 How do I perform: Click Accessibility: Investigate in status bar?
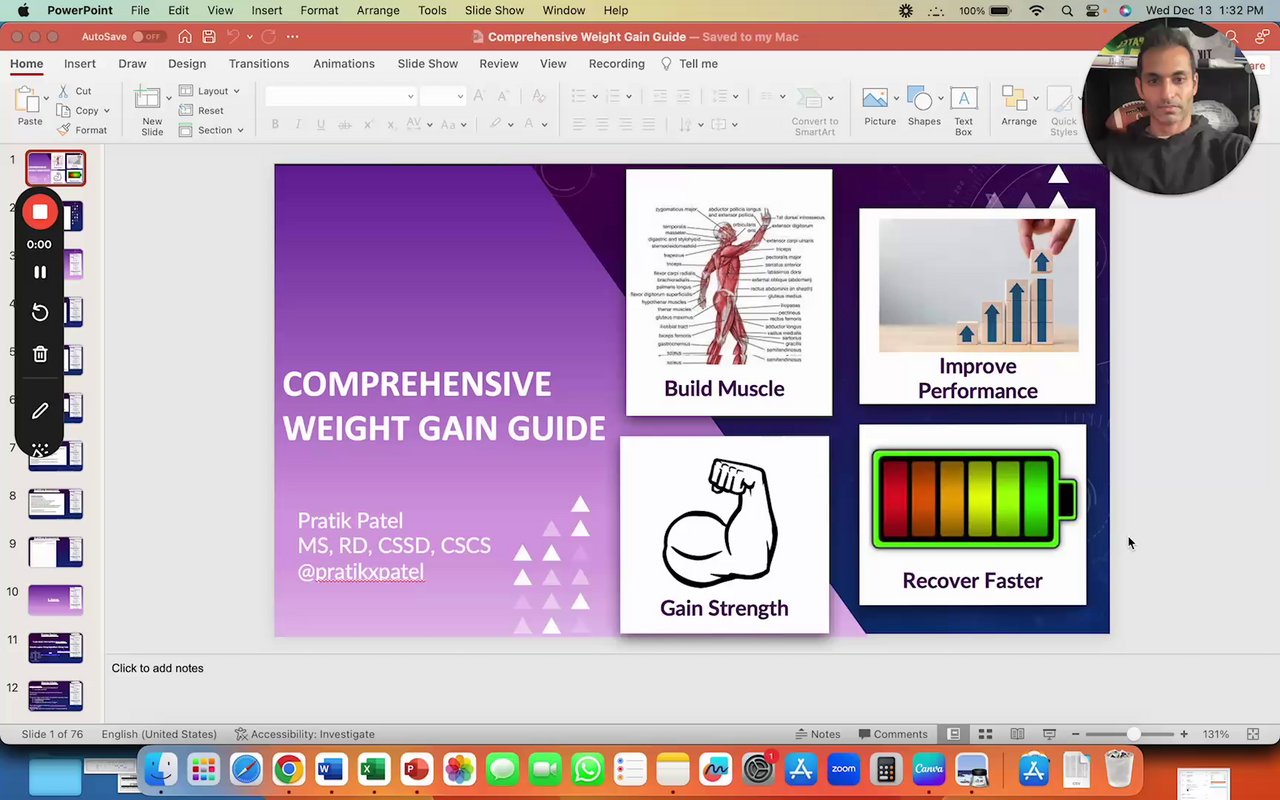coord(305,734)
